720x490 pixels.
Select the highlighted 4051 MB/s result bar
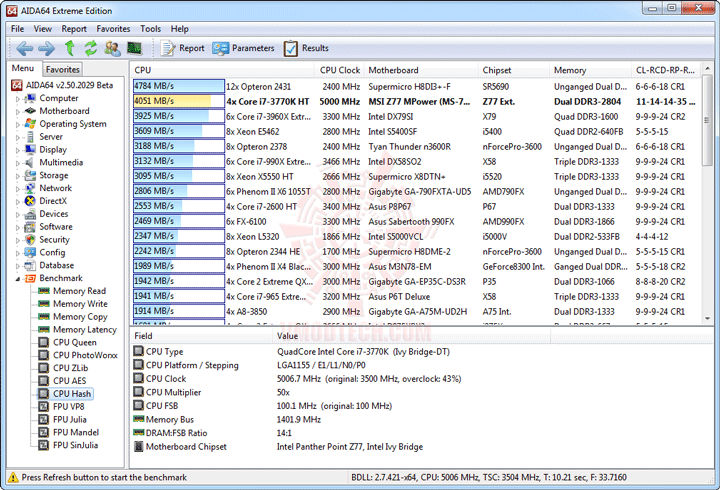click(x=179, y=101)
